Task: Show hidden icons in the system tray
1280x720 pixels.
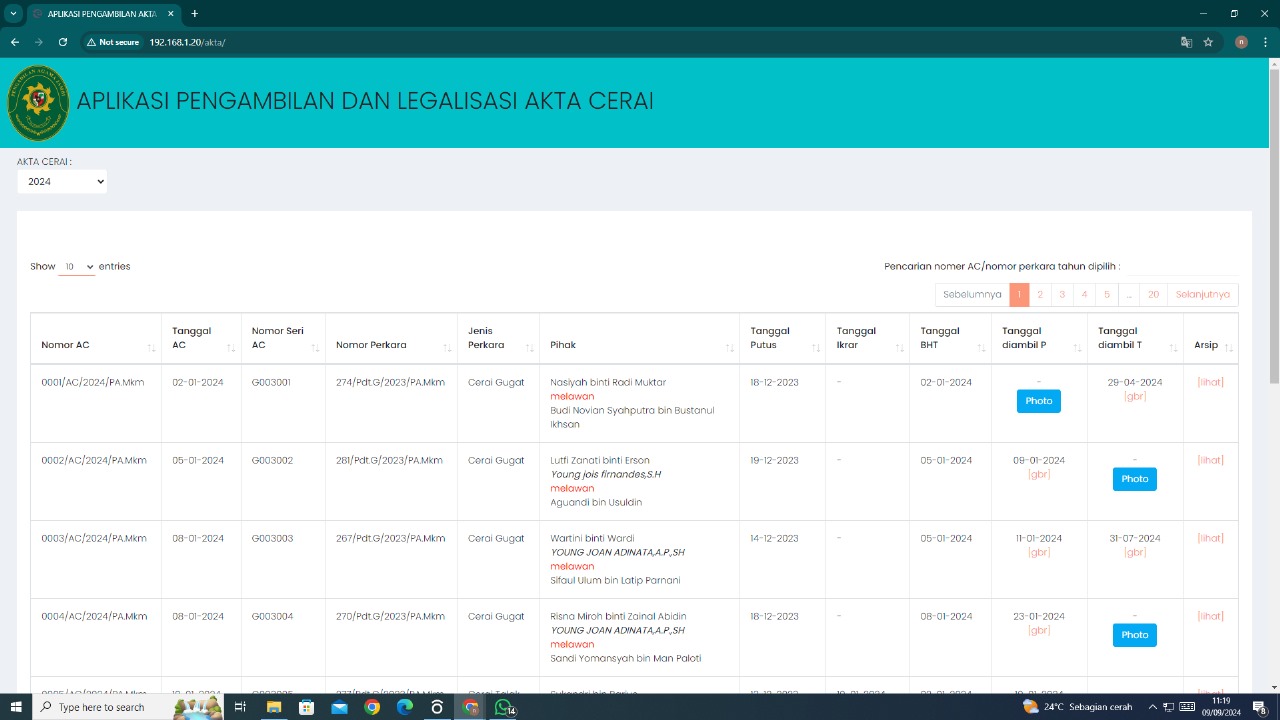Action: [x=1152, y=706]
